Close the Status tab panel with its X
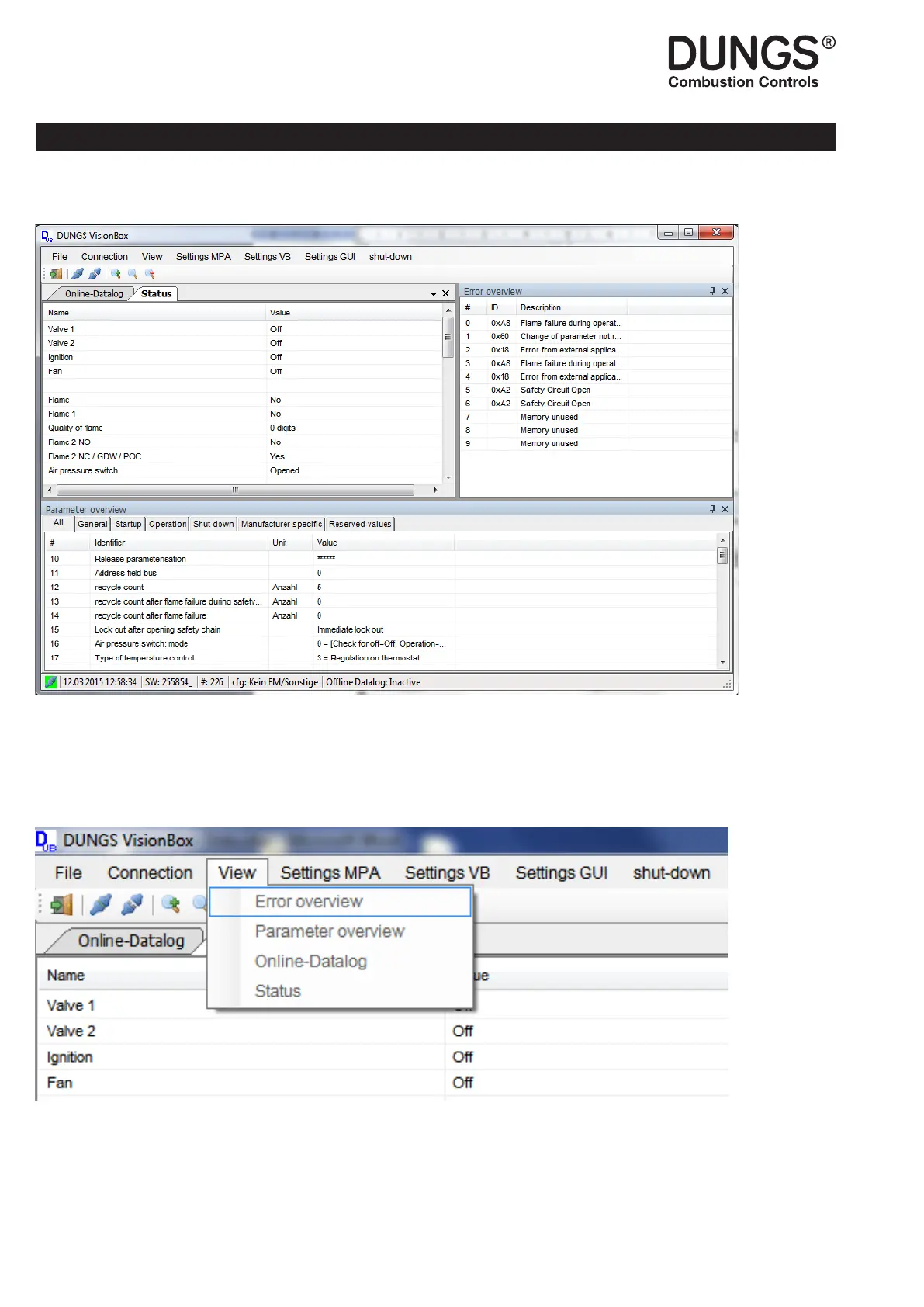924x1307 pixels. 445,293
